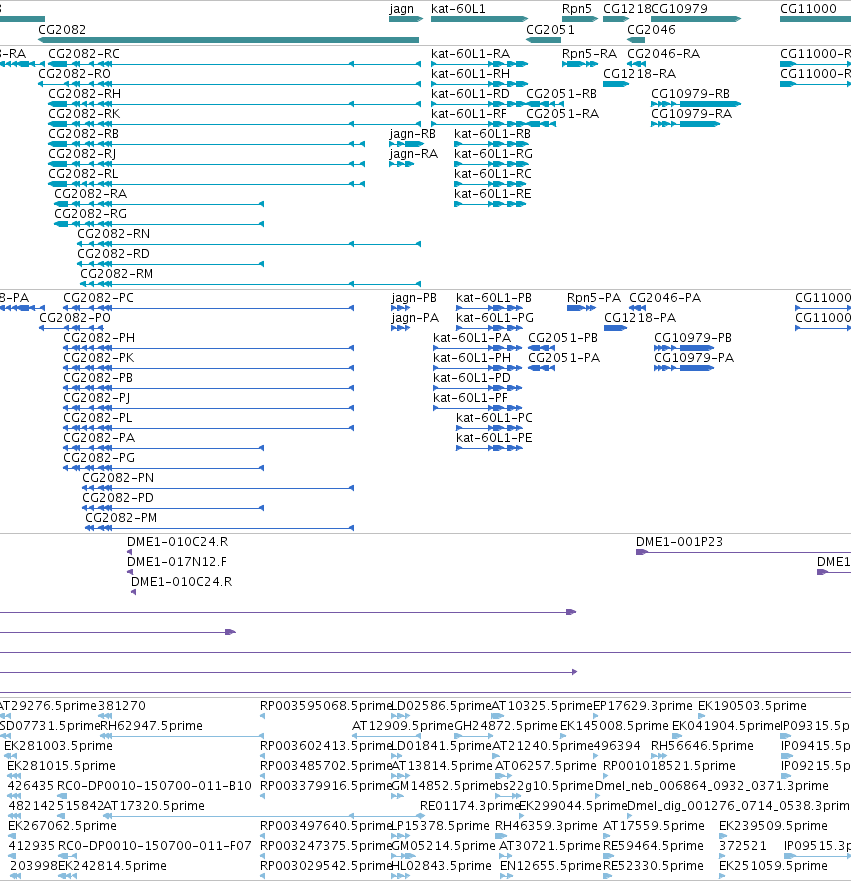The width and height of the screenshot is (851, 881).
Task: Click protein CG2051-PB
Action: [563, 338]
